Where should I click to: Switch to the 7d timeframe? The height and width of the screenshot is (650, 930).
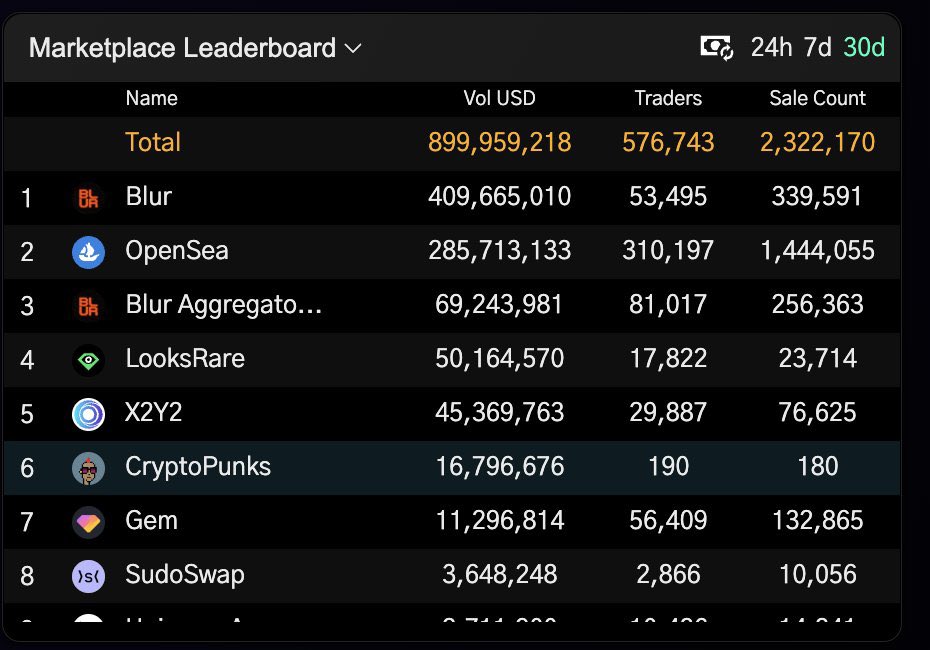[817, 47]
